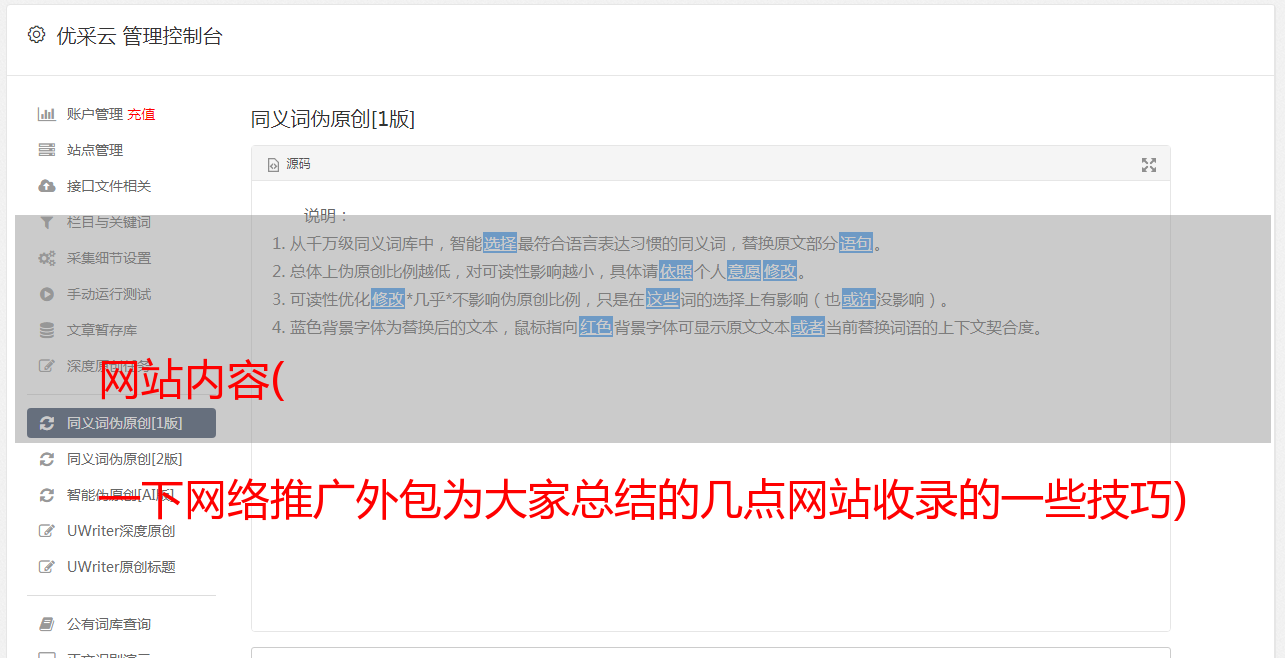Click the play circle icon for 手动运行测试
Image resolution: width=1285 pixels, height=658 pixels.
click(46, 294)
